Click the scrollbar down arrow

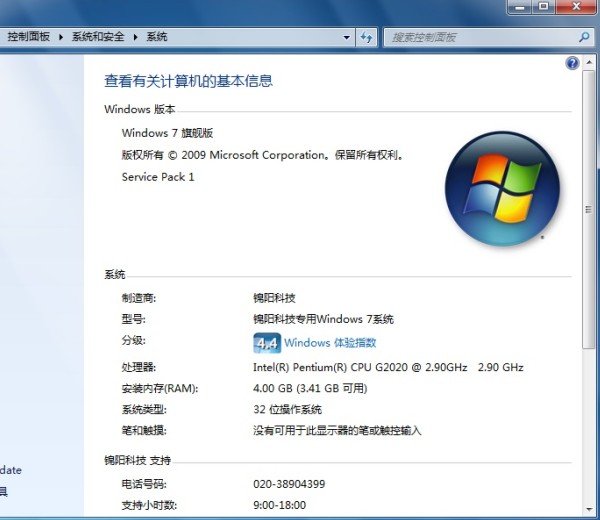coord(589,509)
